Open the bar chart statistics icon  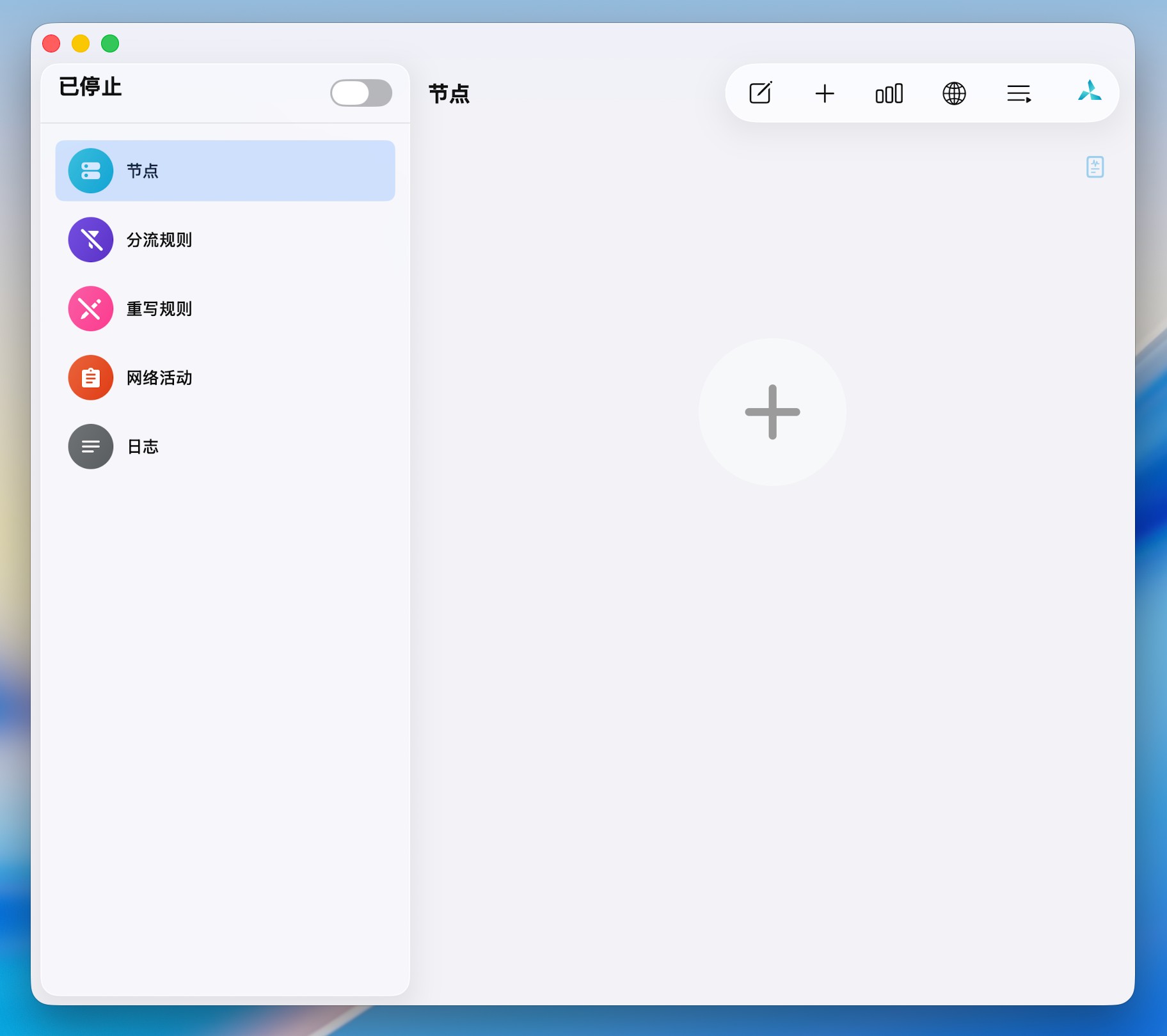889,93
